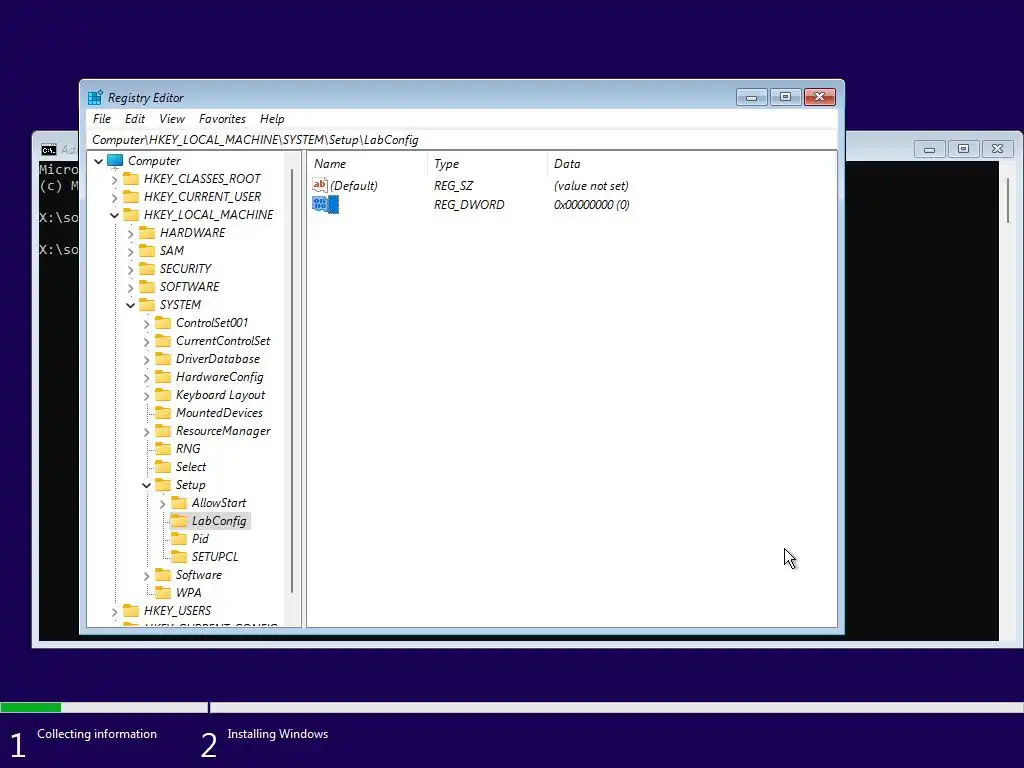Click the Registry Editor title bar icon
1024x768 pixels.
pyautogui.click(x=95, y=97)
